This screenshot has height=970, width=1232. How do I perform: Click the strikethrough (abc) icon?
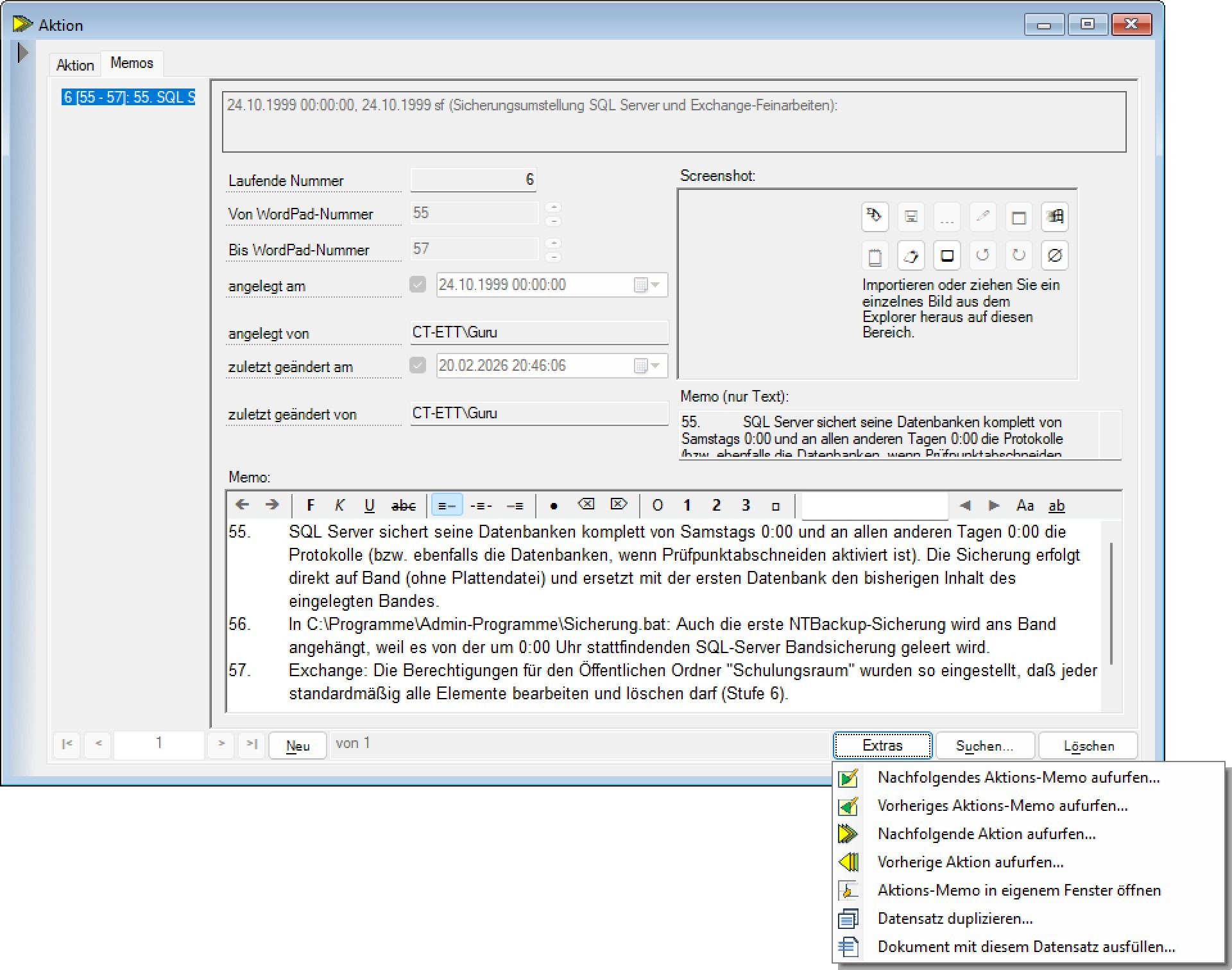pos(403,505)
